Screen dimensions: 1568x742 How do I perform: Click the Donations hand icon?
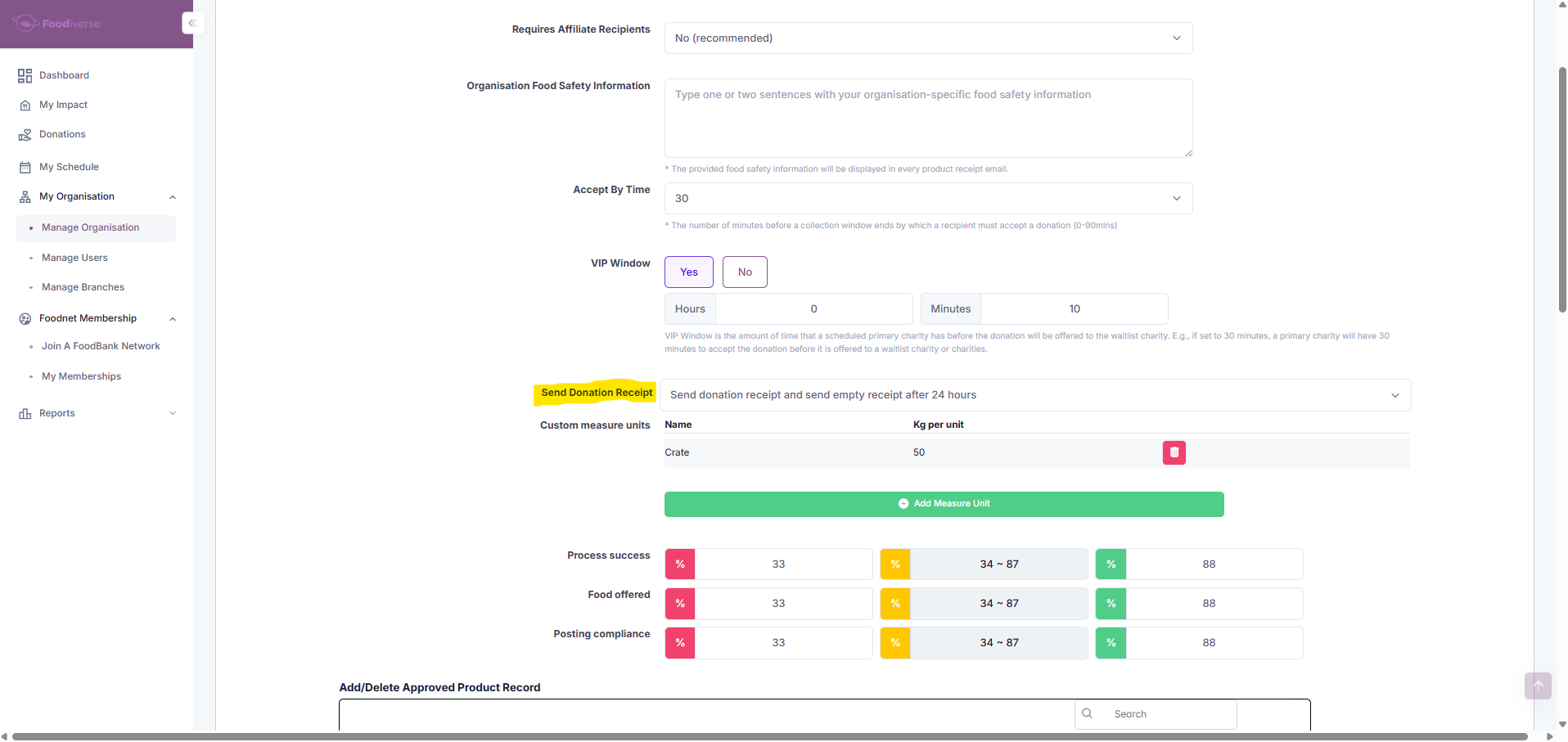click(x=25, y=135)
